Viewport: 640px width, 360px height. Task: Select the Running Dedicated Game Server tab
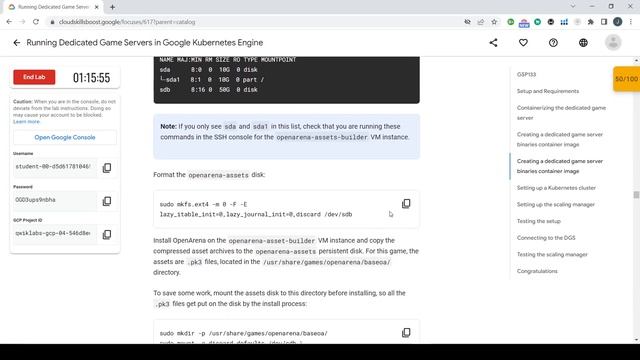[x=53, y=7]
